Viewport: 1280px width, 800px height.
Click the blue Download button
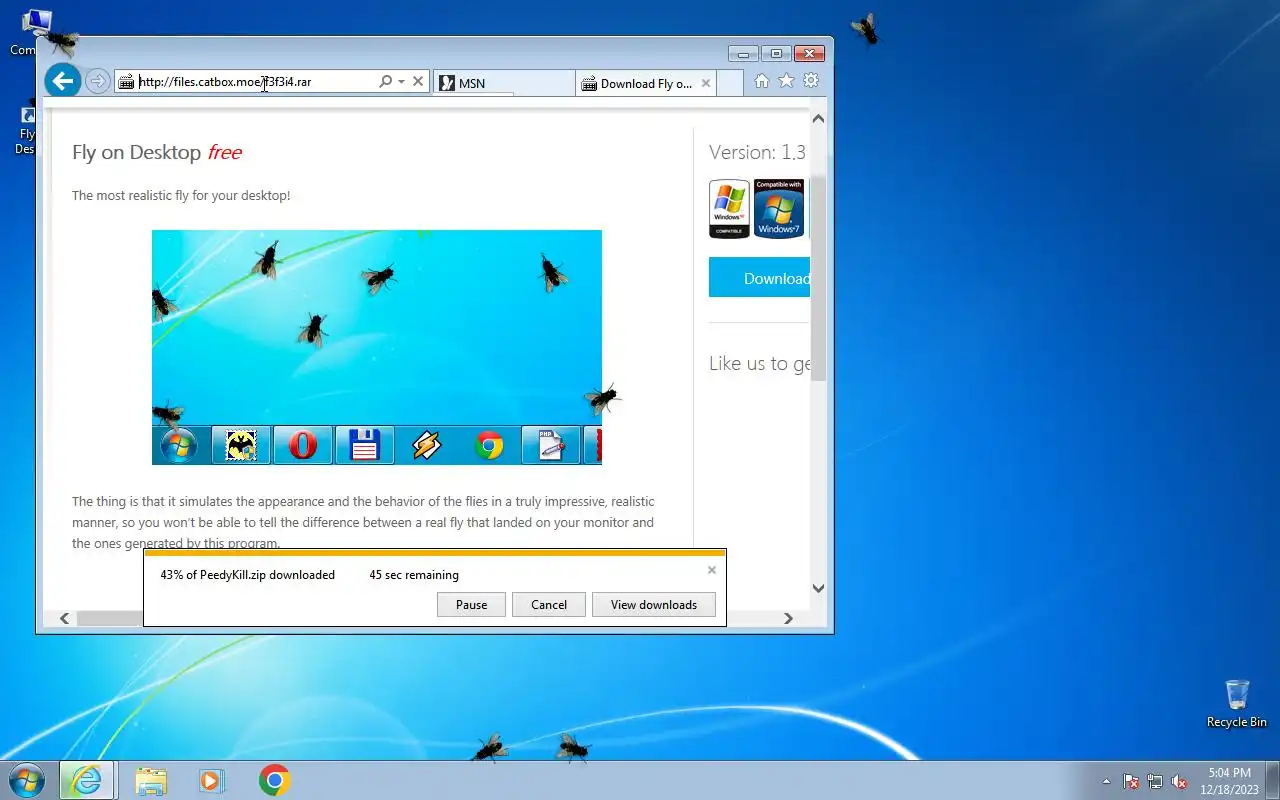point(759,278)
